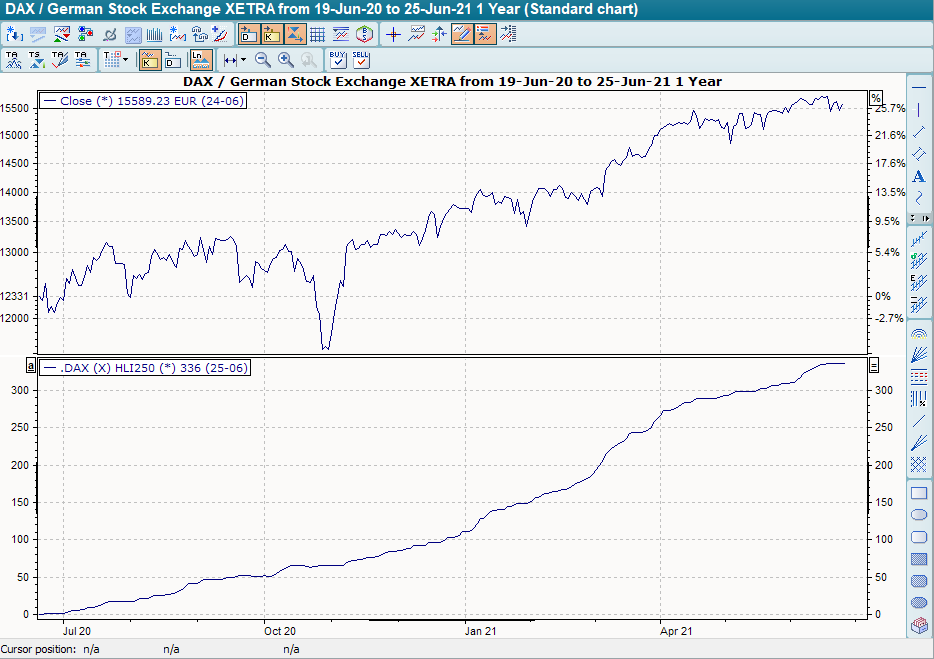Activate the crosshair cursor tool

[x=393, y=33]
